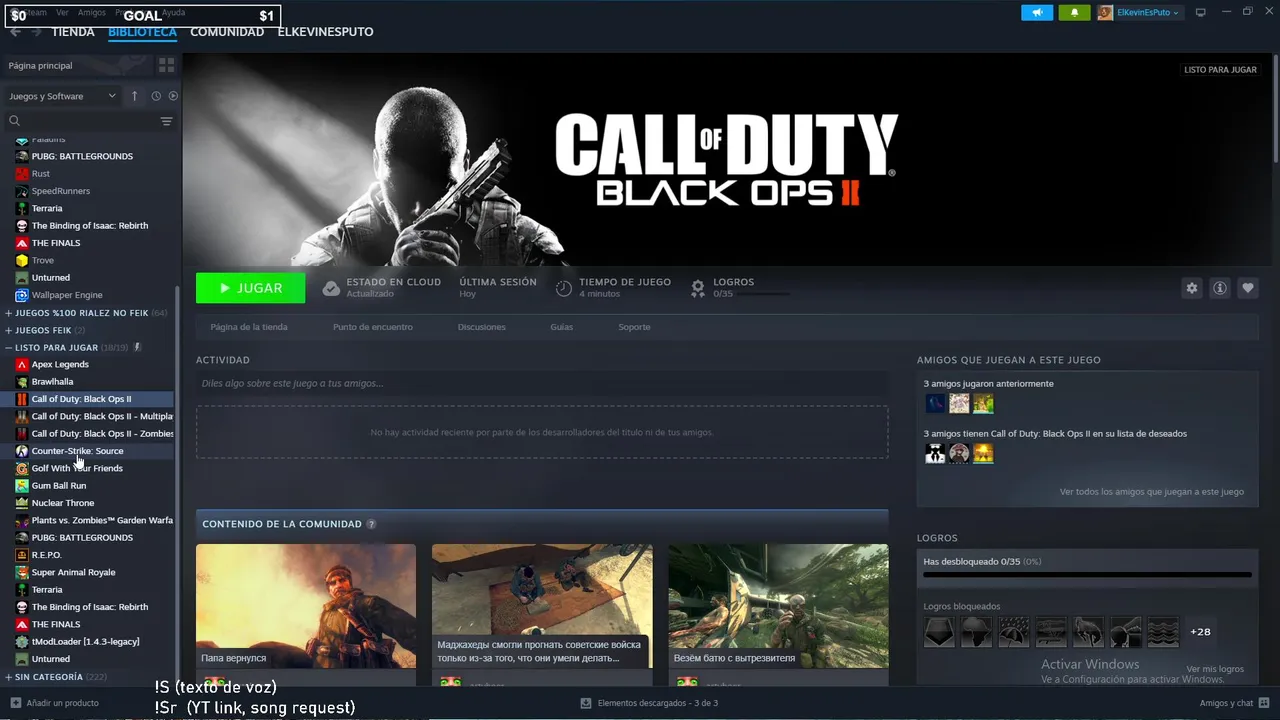Open the Juegos y Software dropdown
Image resolution: width=1280 pixels, height=720 pixels.
tap(62, 96)
